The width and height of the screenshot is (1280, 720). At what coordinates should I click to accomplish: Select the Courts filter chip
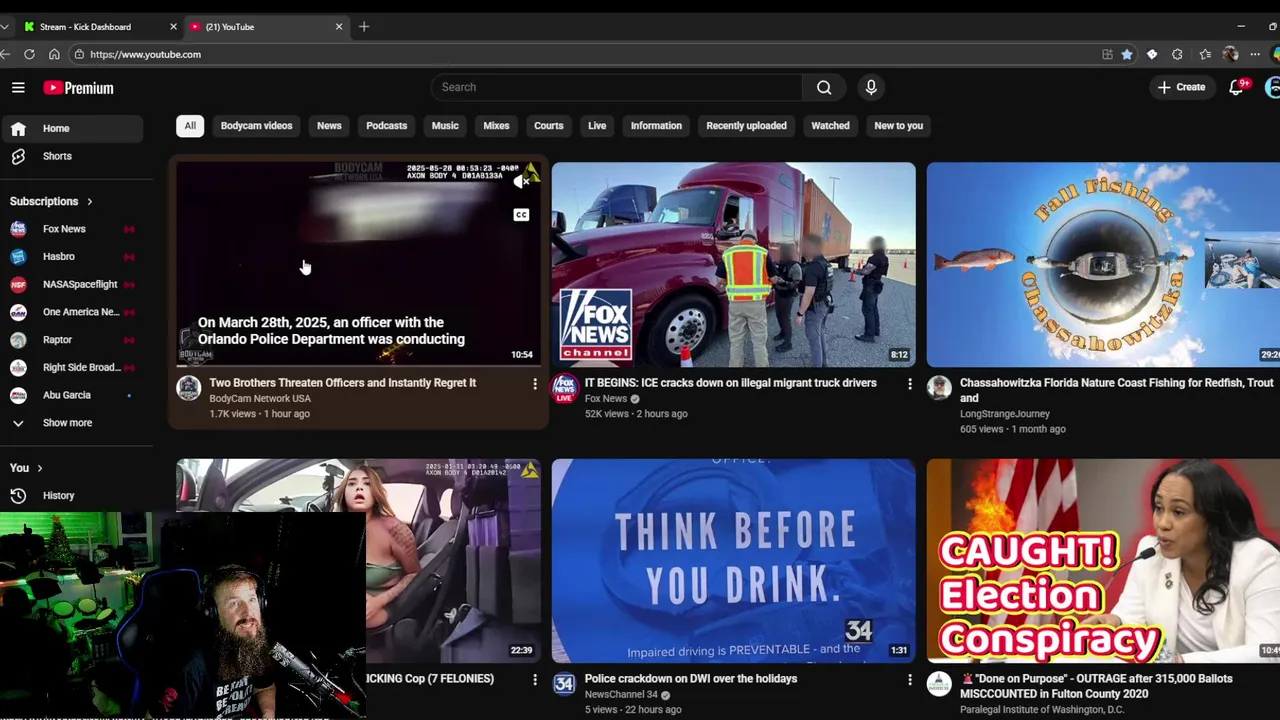click(549, 126)
